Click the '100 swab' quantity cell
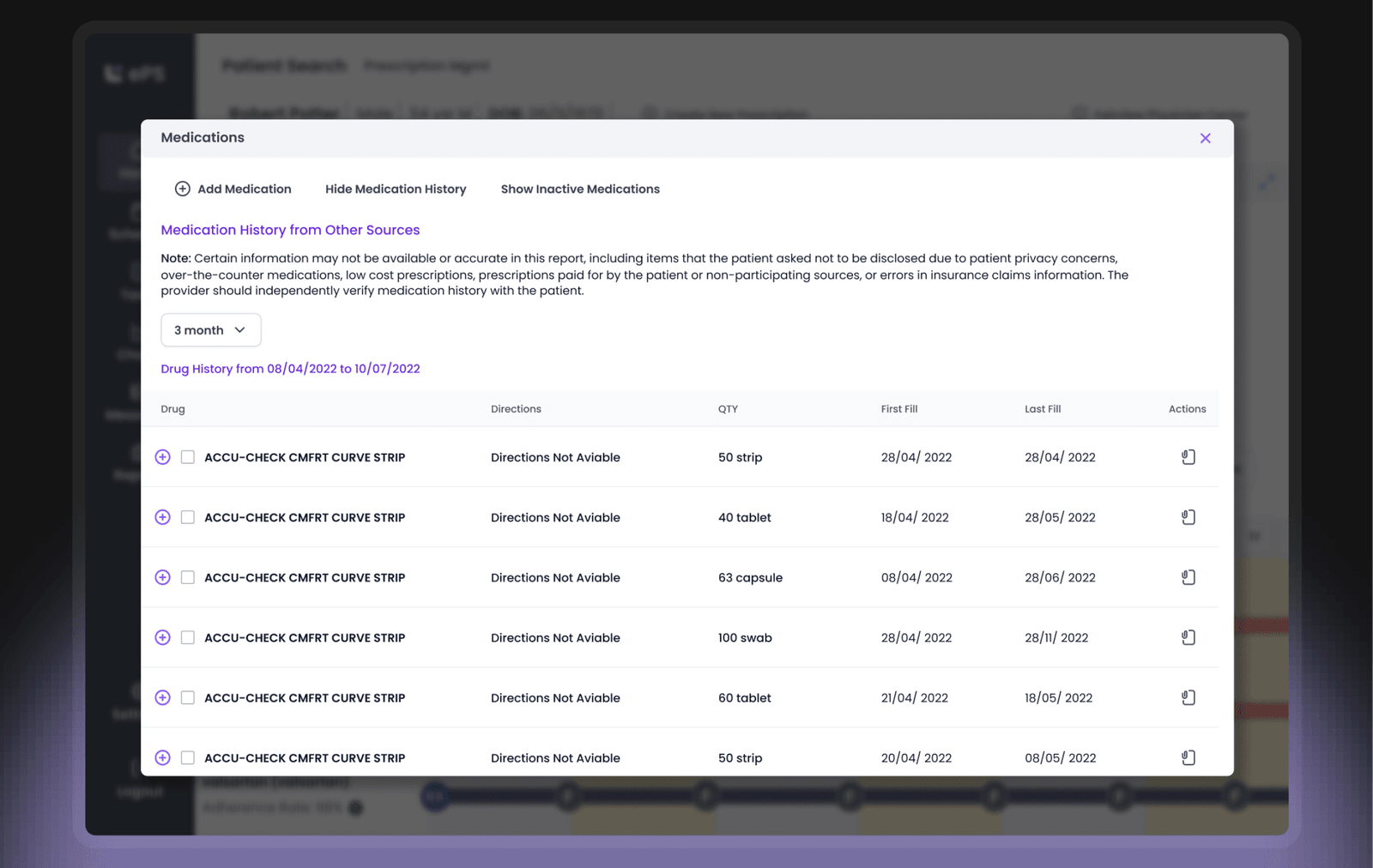1373x868 pixels. pos(745,637)
